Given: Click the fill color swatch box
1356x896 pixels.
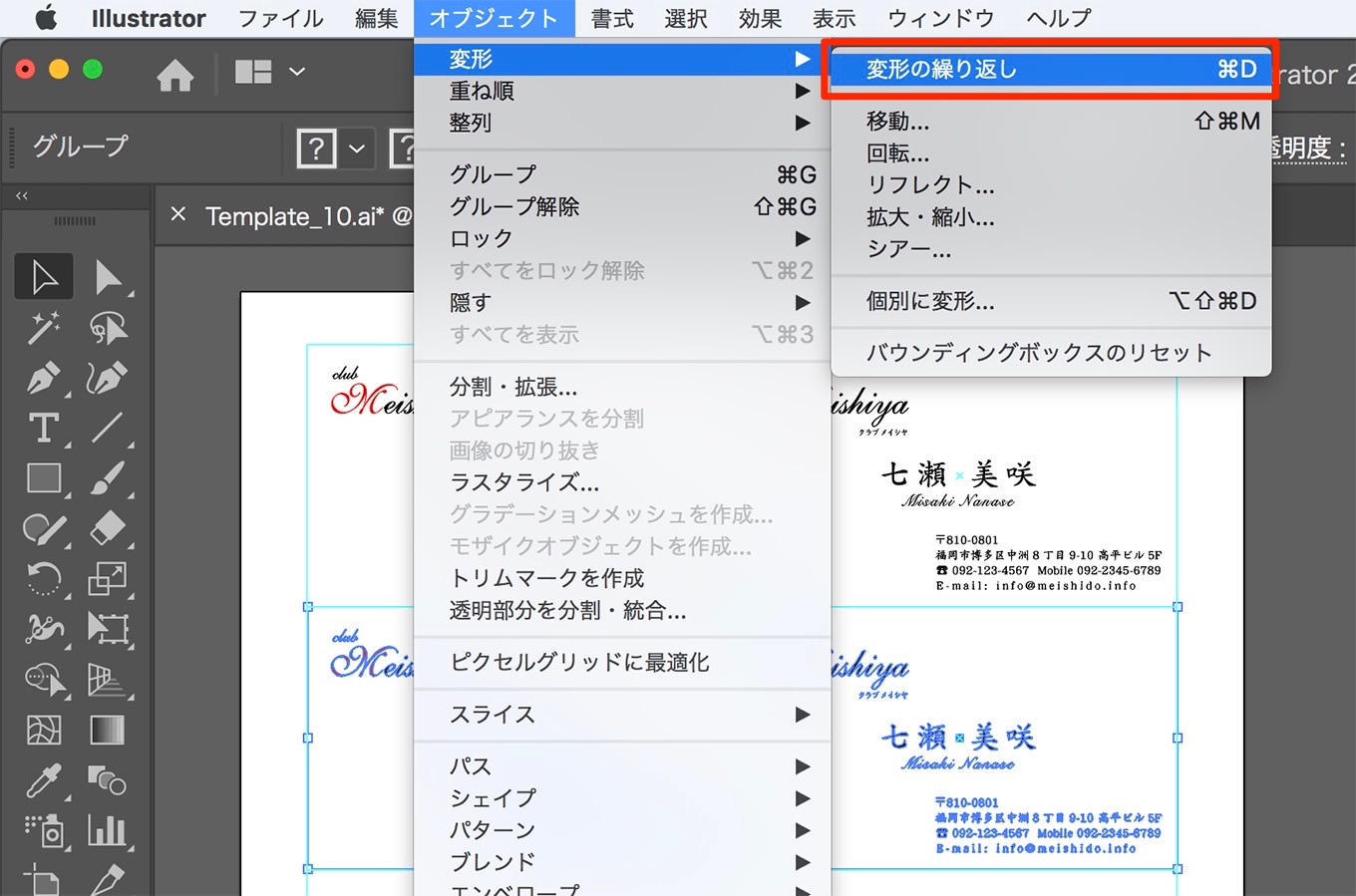Looking at the screenshot, I should click(x=316, y=149).
